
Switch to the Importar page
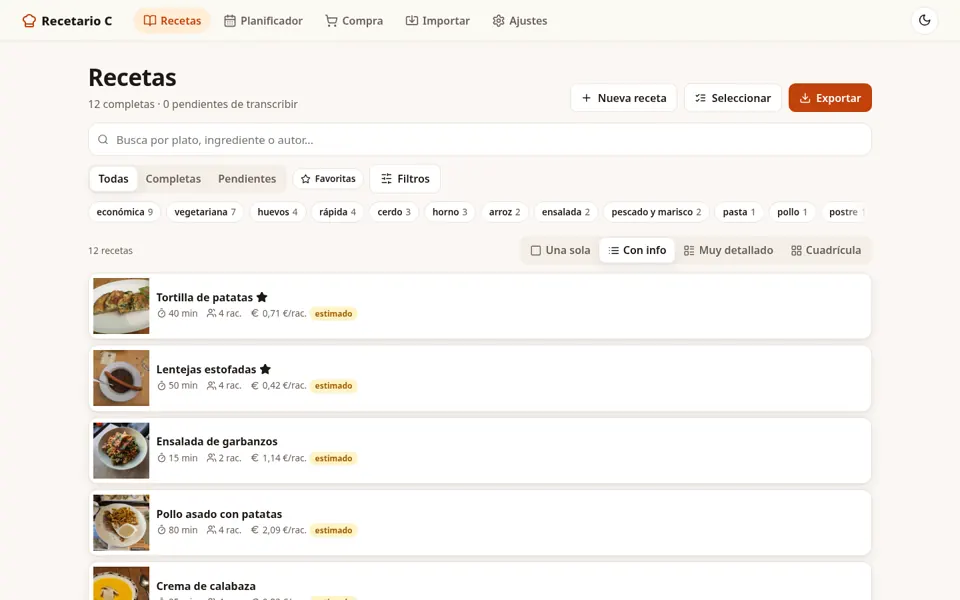click(x=437, y=21)
